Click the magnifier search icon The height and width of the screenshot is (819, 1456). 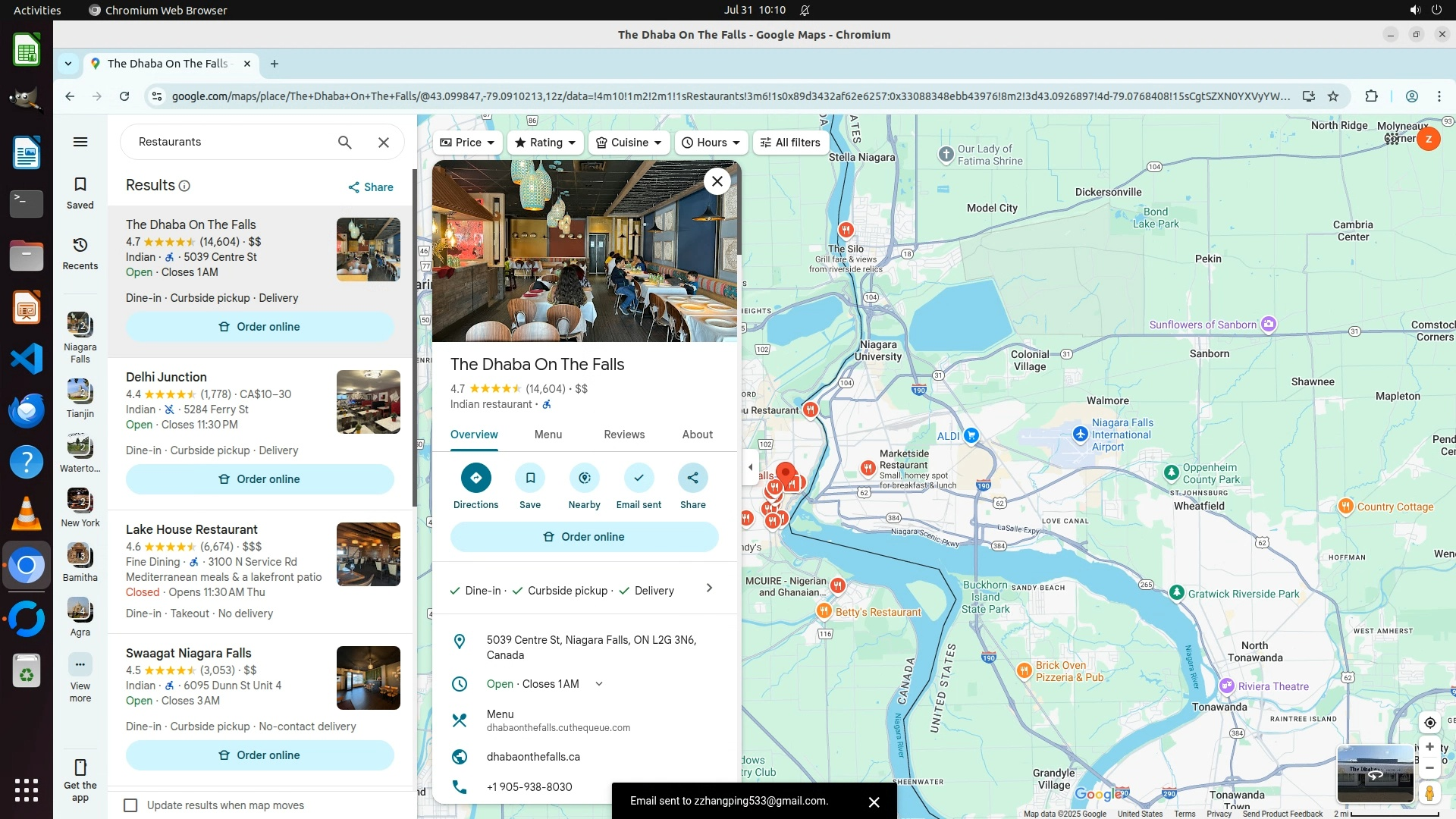pos(345,142)
